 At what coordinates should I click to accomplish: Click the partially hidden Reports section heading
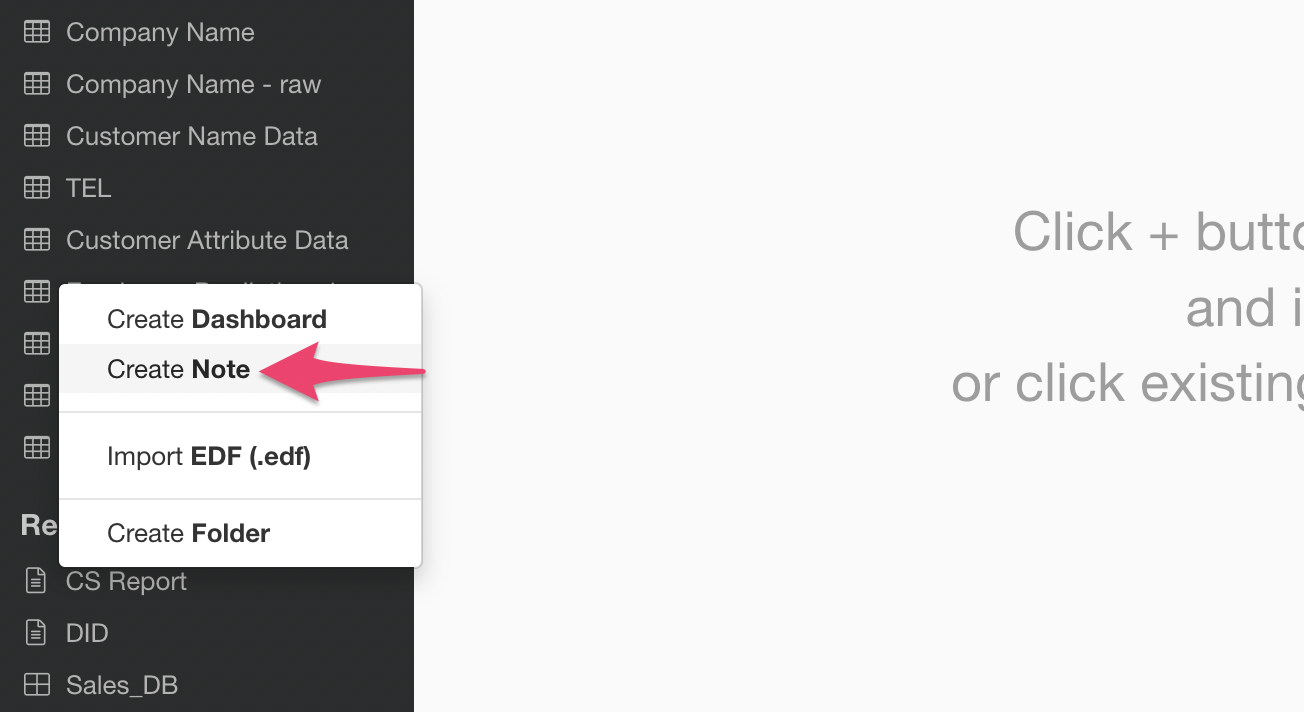click(38, 525)
